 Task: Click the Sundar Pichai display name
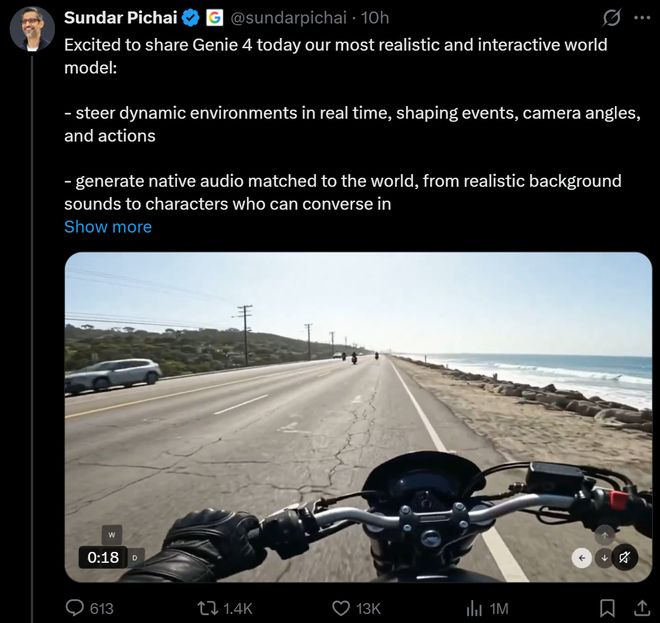[120, 18]
